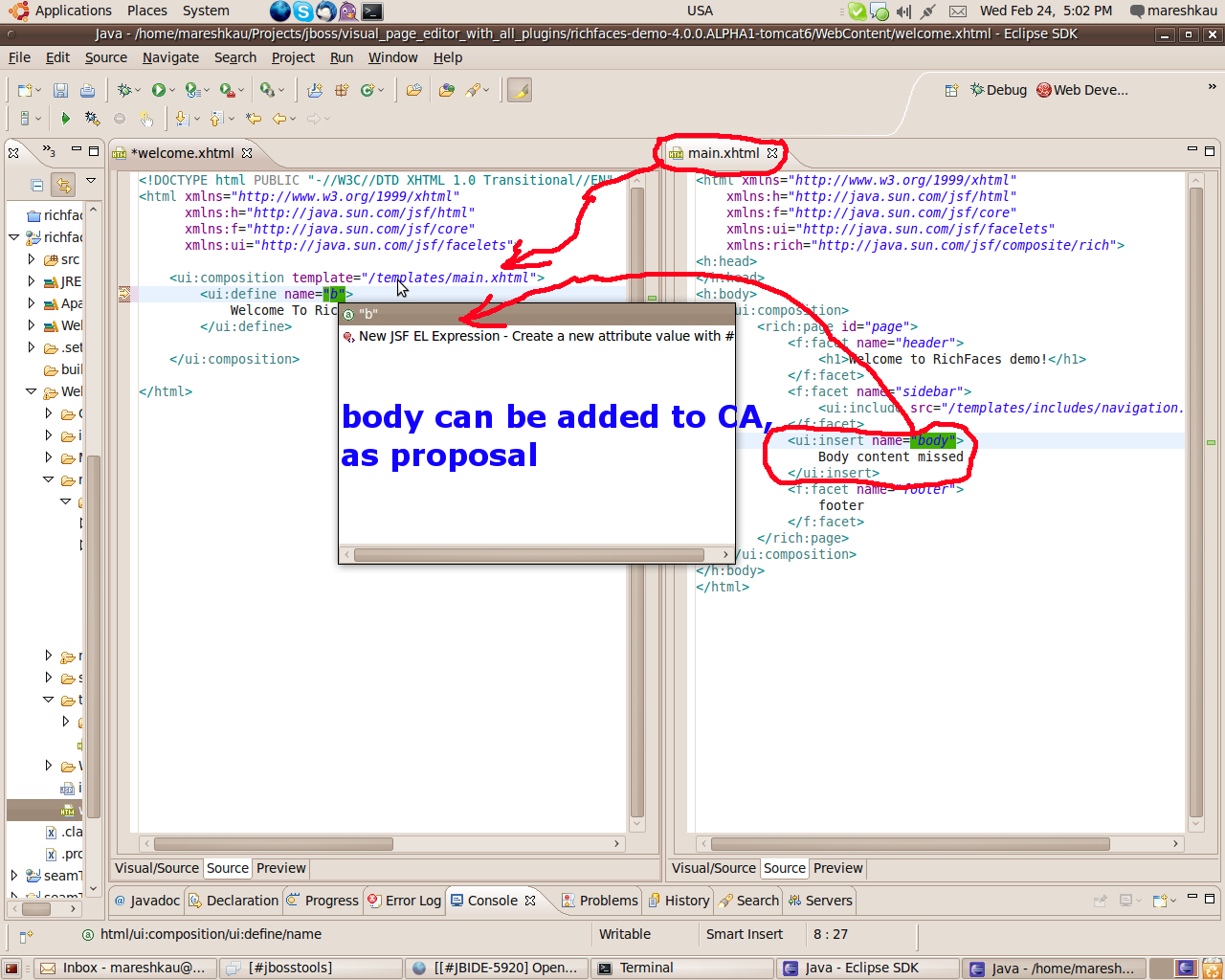Open the Debug configurations dropdown arrow

coord(138,90)
